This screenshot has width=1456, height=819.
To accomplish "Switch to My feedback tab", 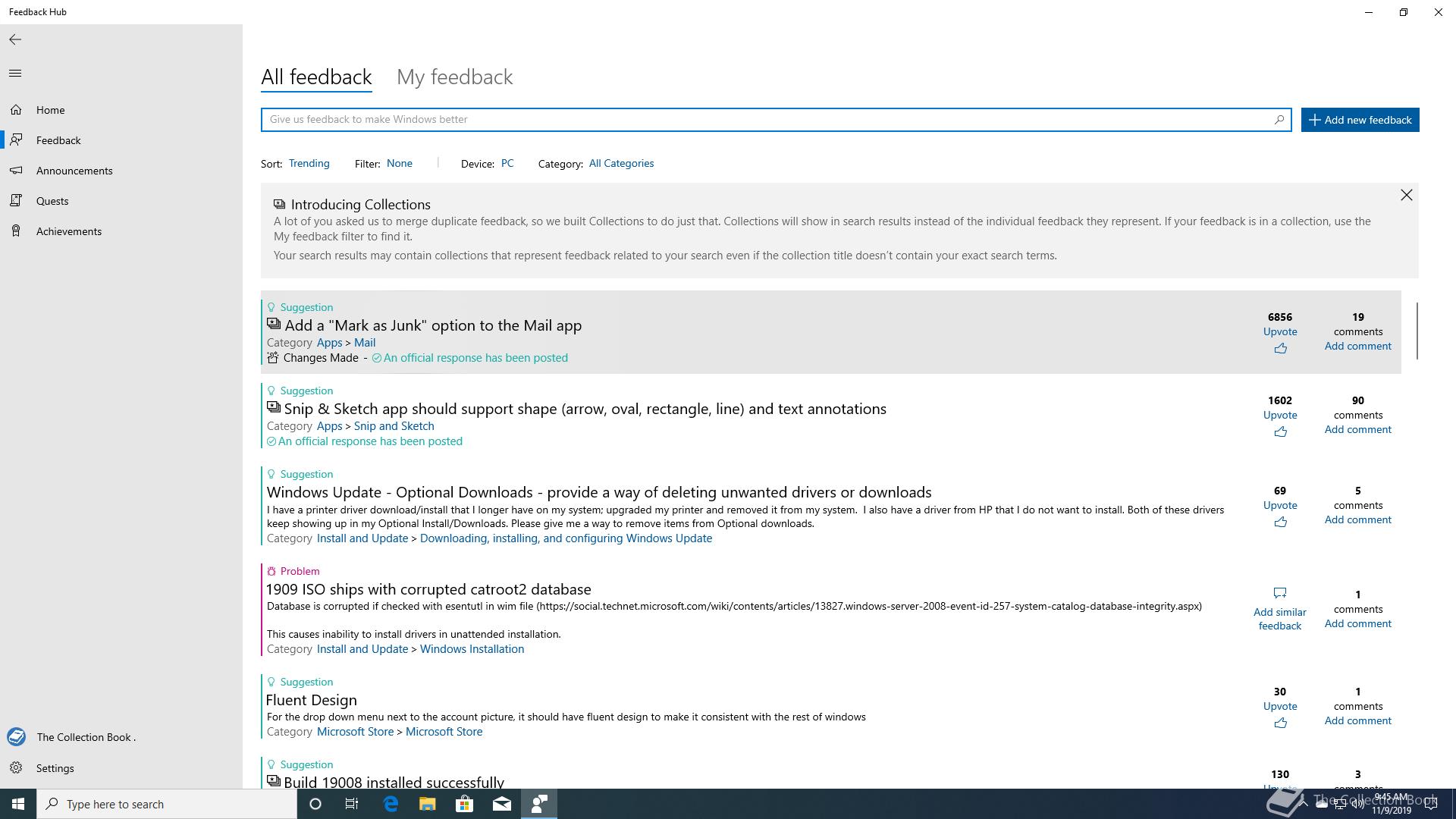I will tap(455, 77).
